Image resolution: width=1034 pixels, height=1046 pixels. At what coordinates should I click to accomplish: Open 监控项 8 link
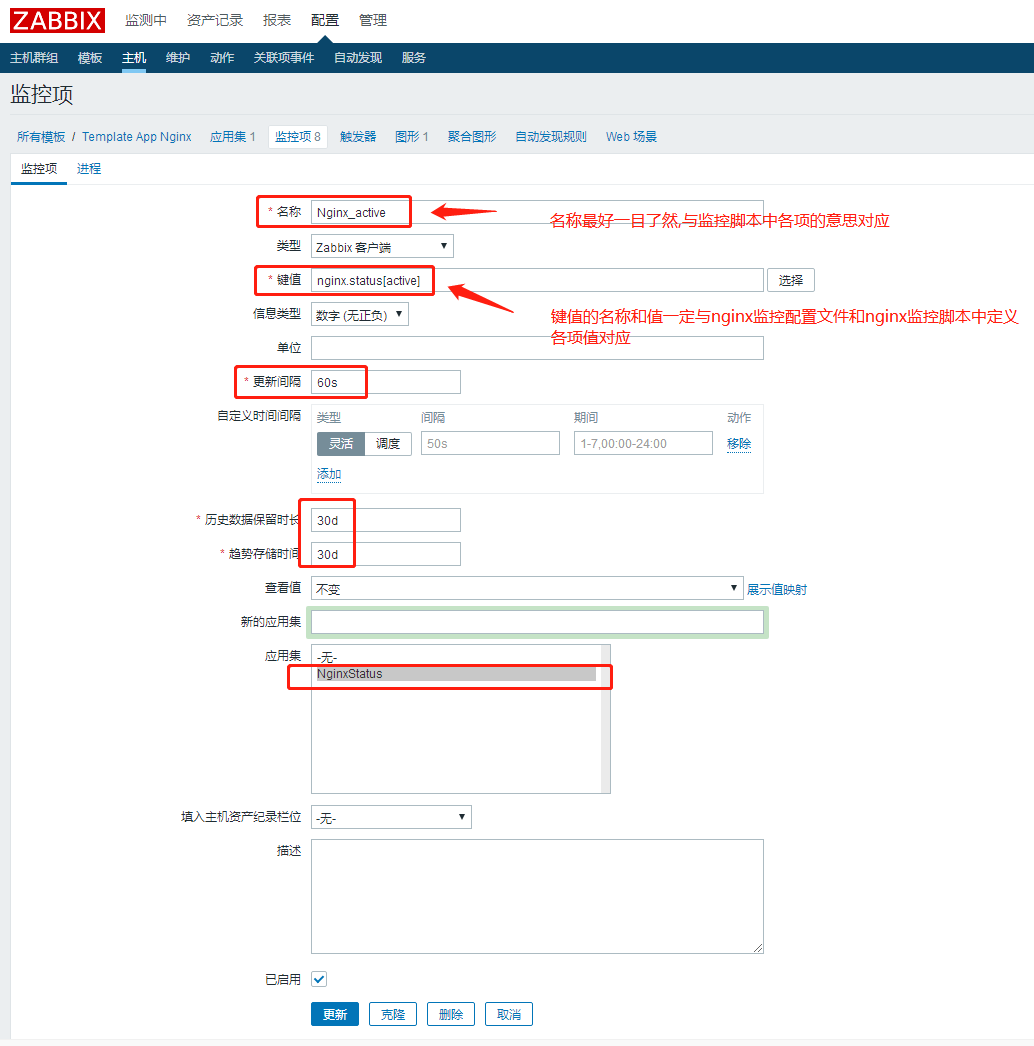click(298, 137)
